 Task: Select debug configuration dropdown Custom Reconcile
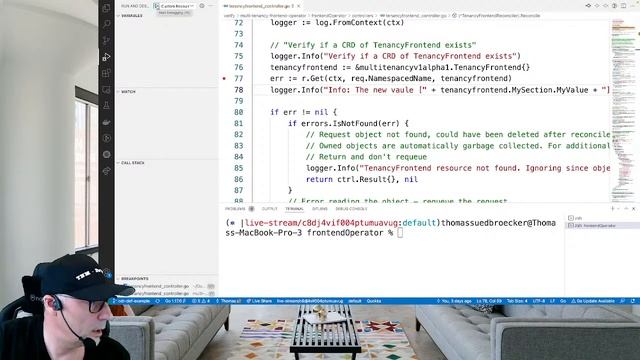click(x=177, y=6)
